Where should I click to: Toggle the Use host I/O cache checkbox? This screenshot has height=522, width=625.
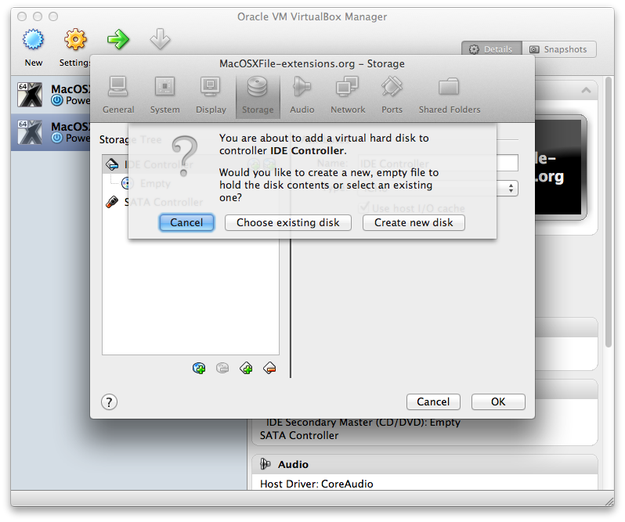click(363, 208)
